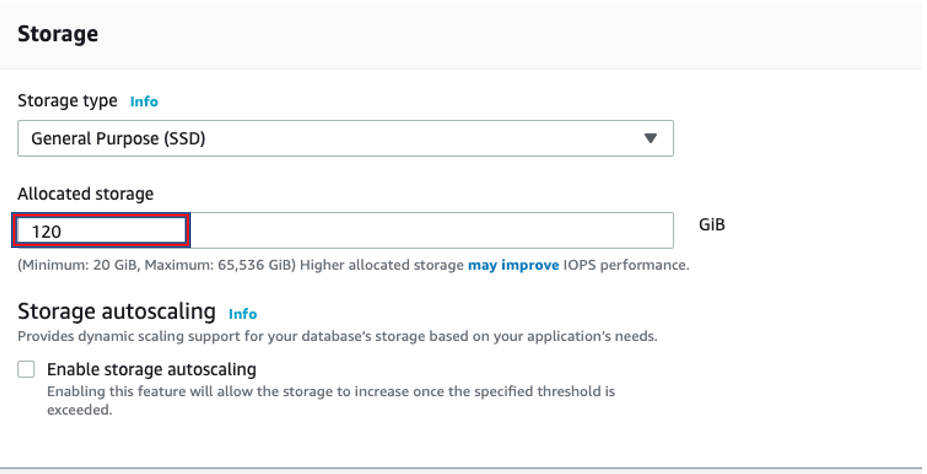927x474 pixels.
Task: Enable the storage autoscaling checkbox
Action: coord(26,369)
